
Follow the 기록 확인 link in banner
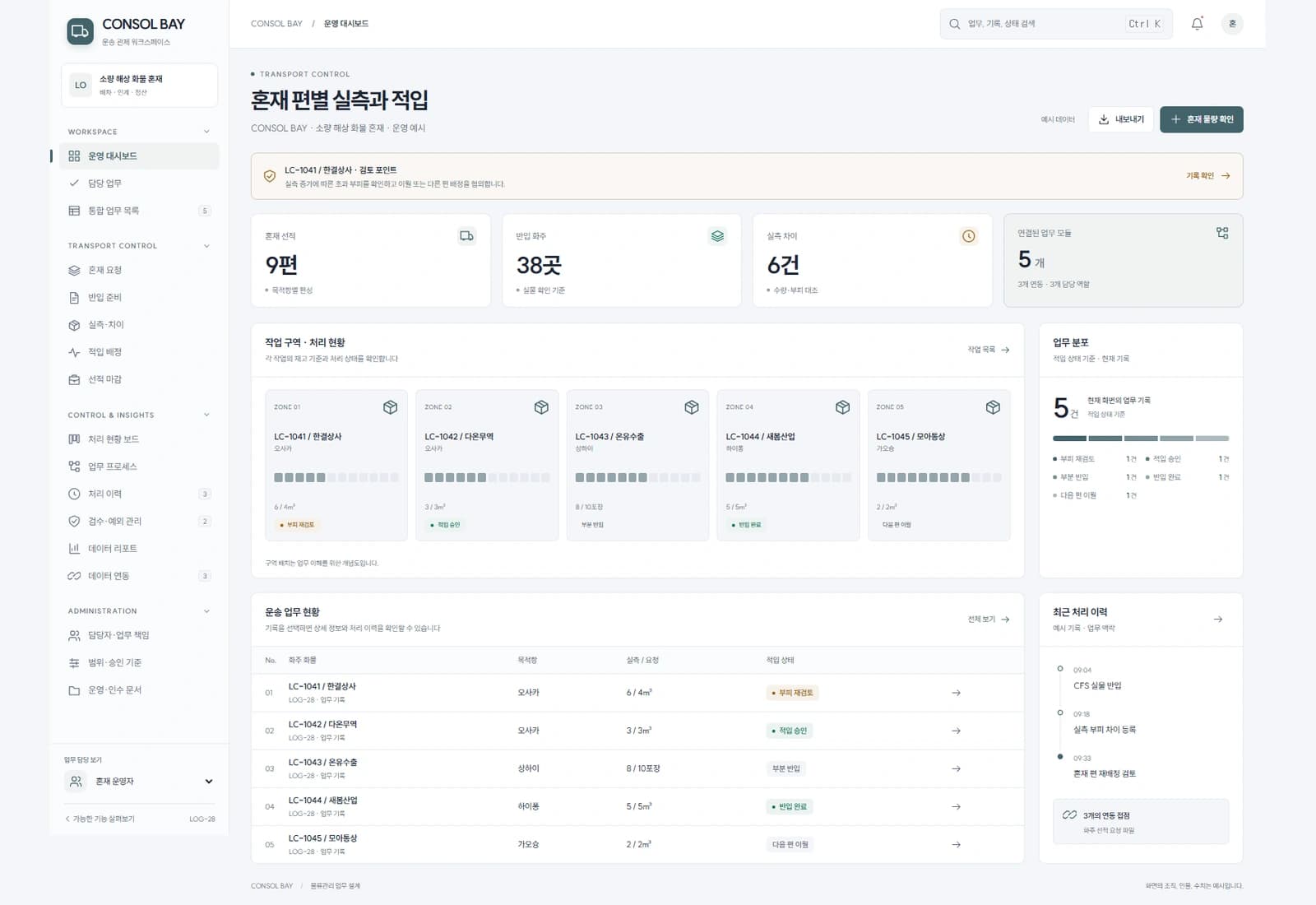(x=1207, y=176)
